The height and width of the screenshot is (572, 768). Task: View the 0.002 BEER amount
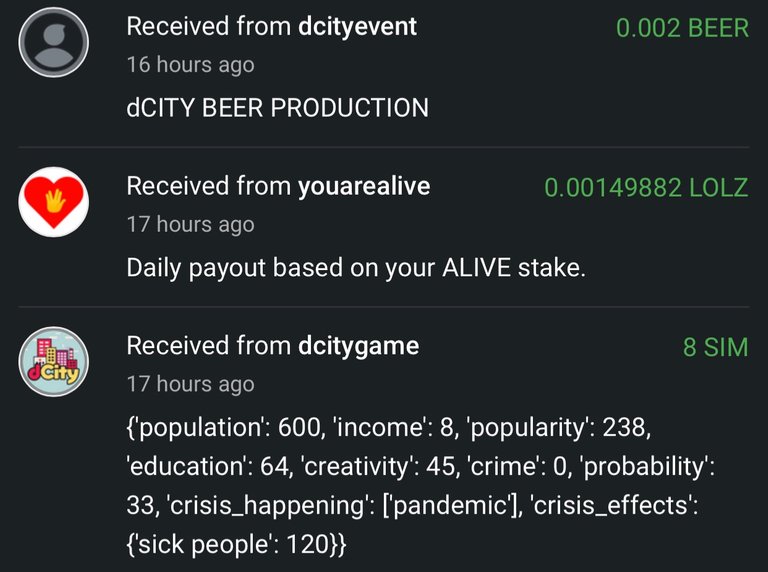[682, 27]
